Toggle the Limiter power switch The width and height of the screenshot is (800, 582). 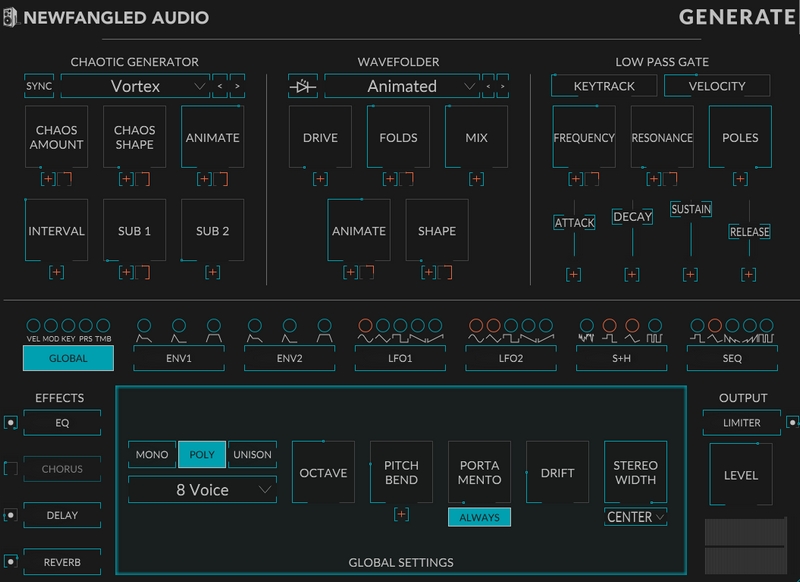(x=791, y=422)
